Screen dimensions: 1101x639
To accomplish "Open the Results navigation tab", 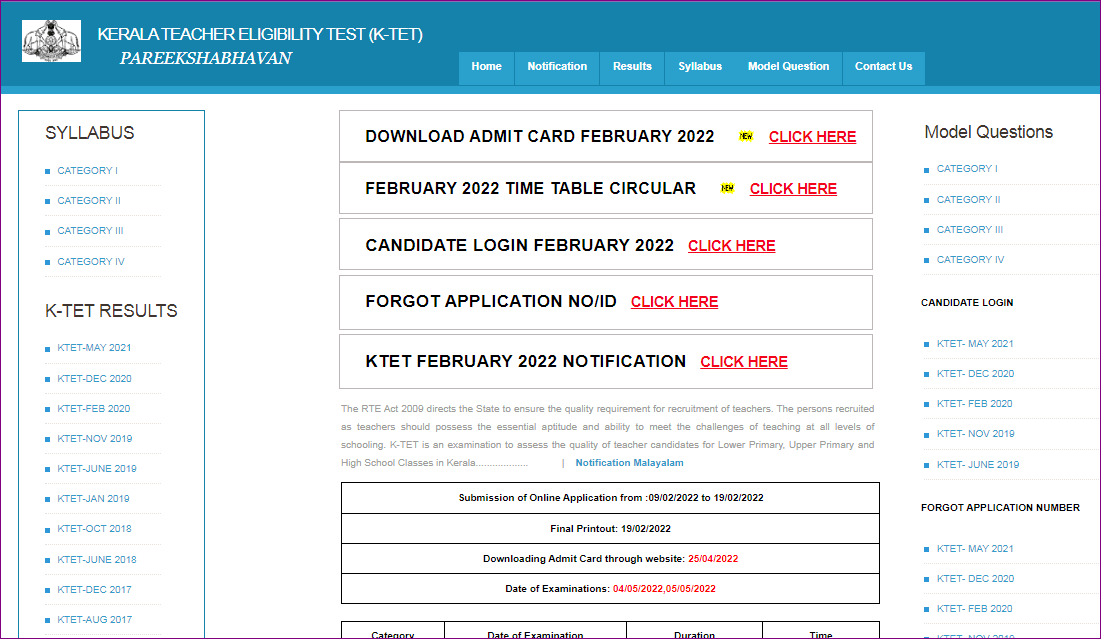I will [x=632, y=67].
